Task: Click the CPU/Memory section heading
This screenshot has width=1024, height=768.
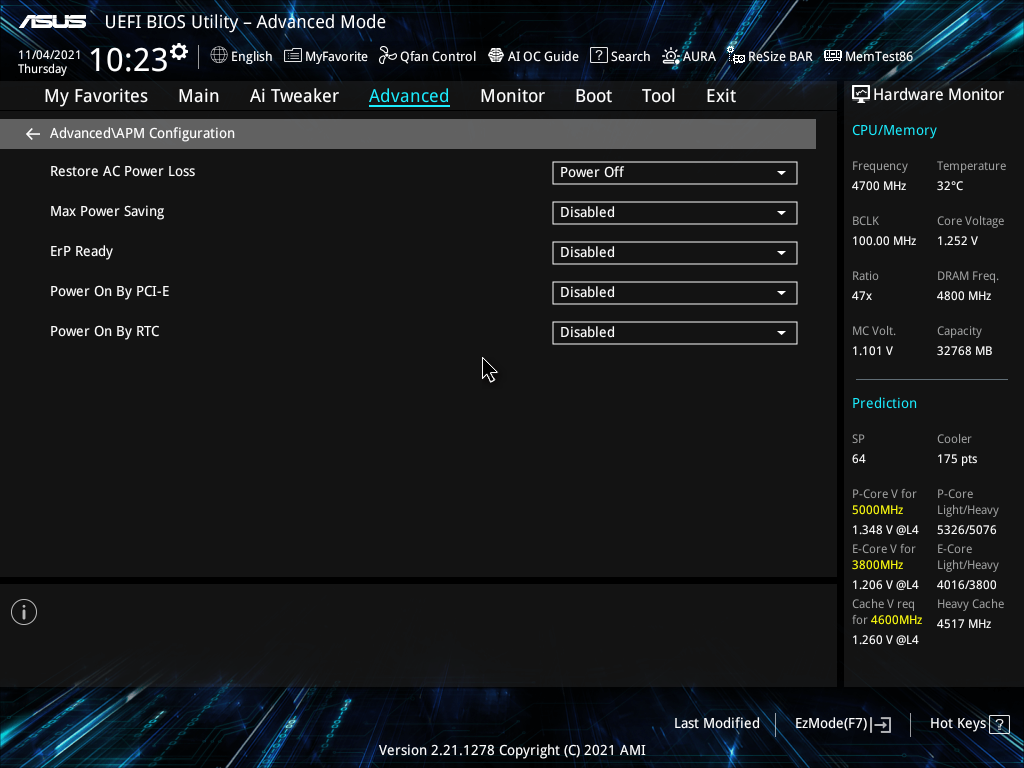Action: pyautogui.click(x=894, y=131)
